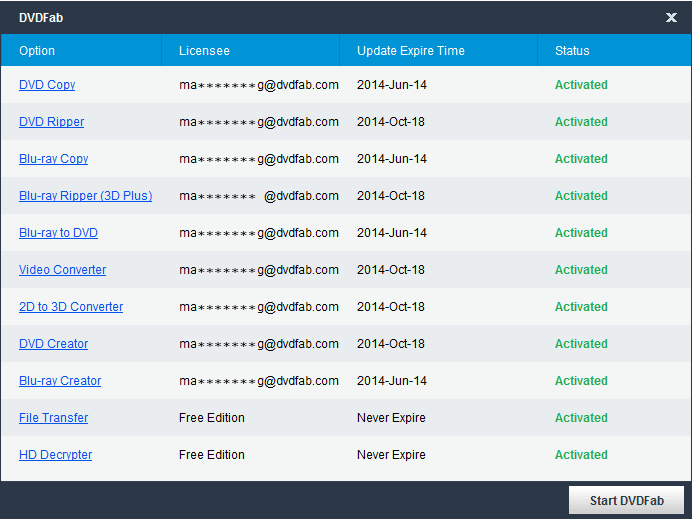Select the 2D to 3D Converter expire date
The image size is (692, 520).
[391, 307]
